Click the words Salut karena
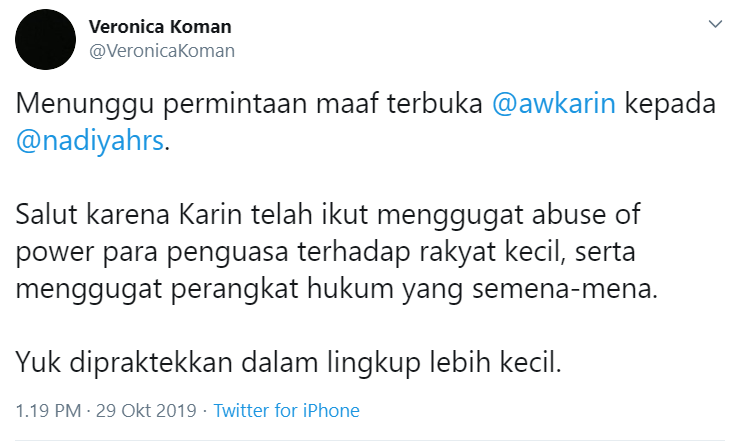This screenshot has width=742, height=441. 93,214
